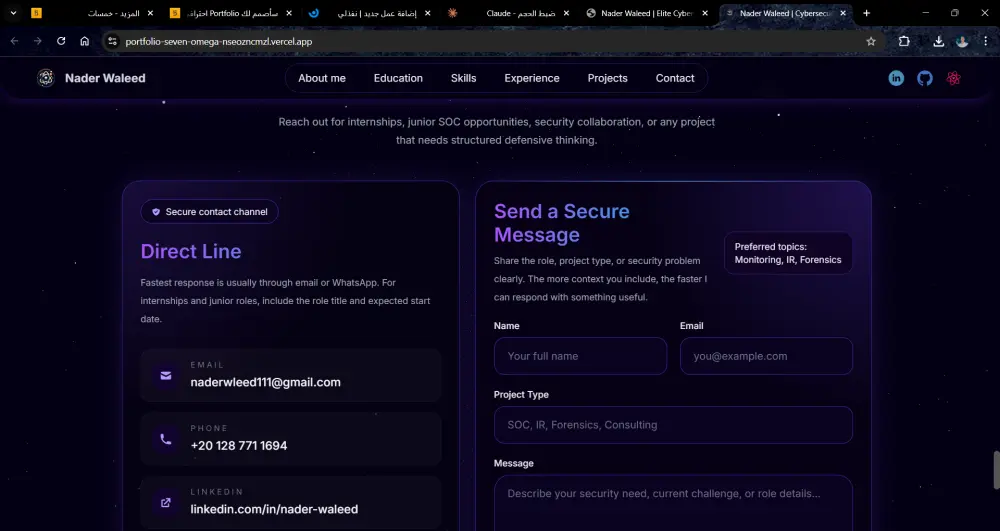Reload the page with the refresh icon

point(61,41)
